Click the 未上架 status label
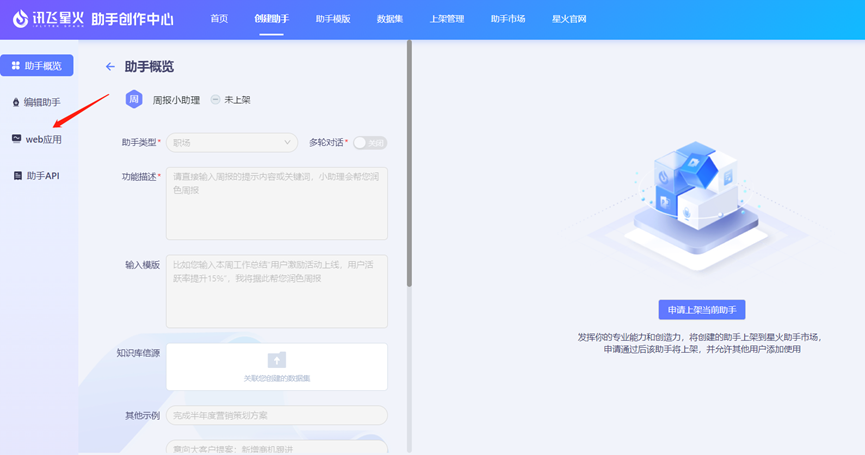The image size is (865, 455). (237, 100)
